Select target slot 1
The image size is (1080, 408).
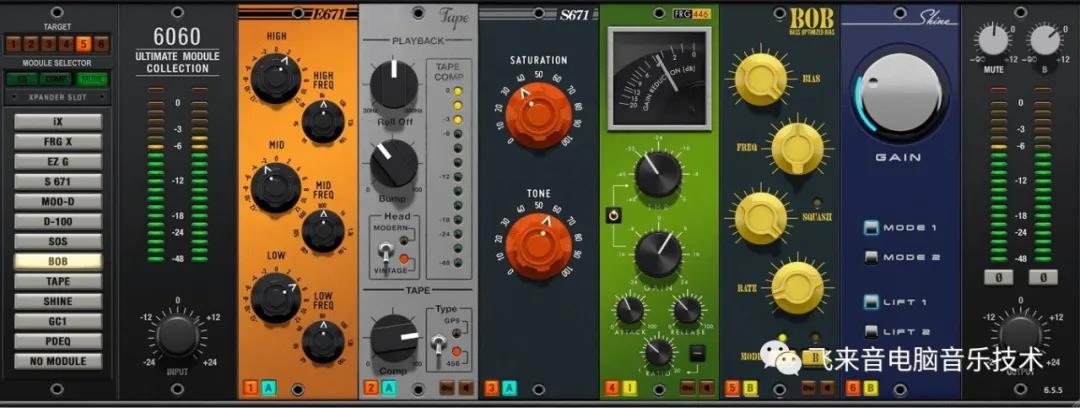[13, 44]
